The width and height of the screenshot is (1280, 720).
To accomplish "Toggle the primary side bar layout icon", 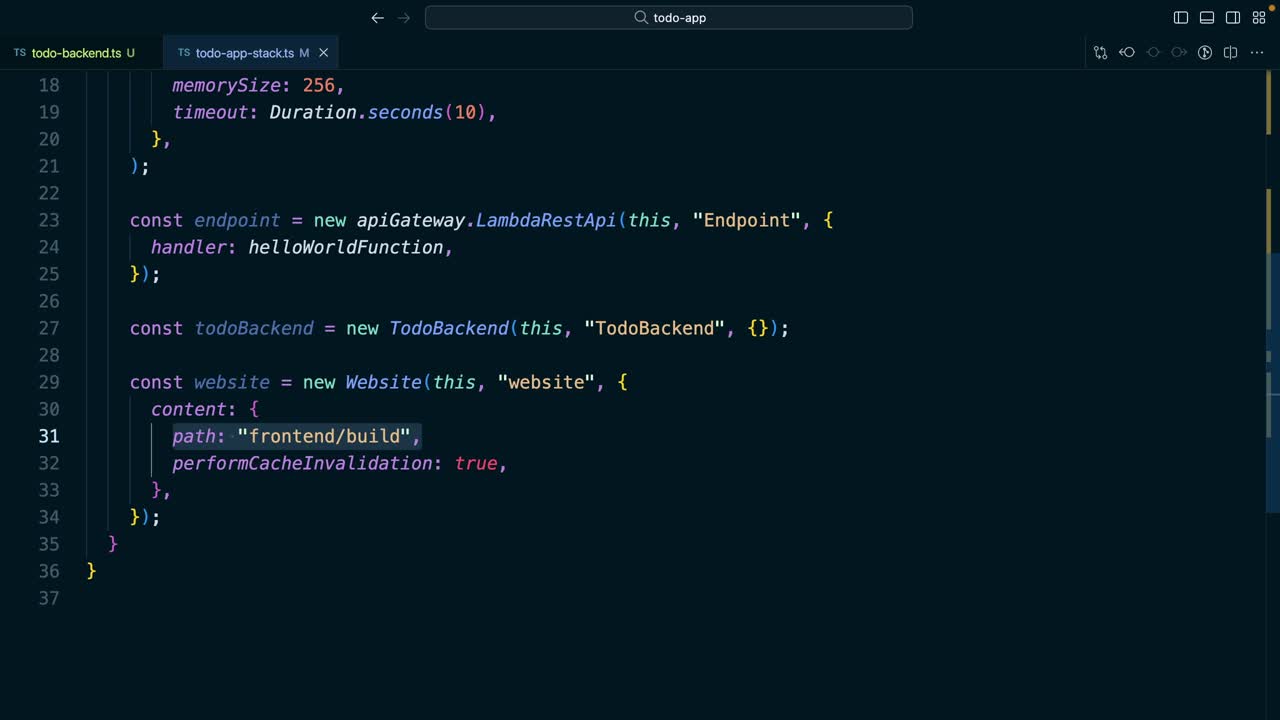I will 1181,18.
